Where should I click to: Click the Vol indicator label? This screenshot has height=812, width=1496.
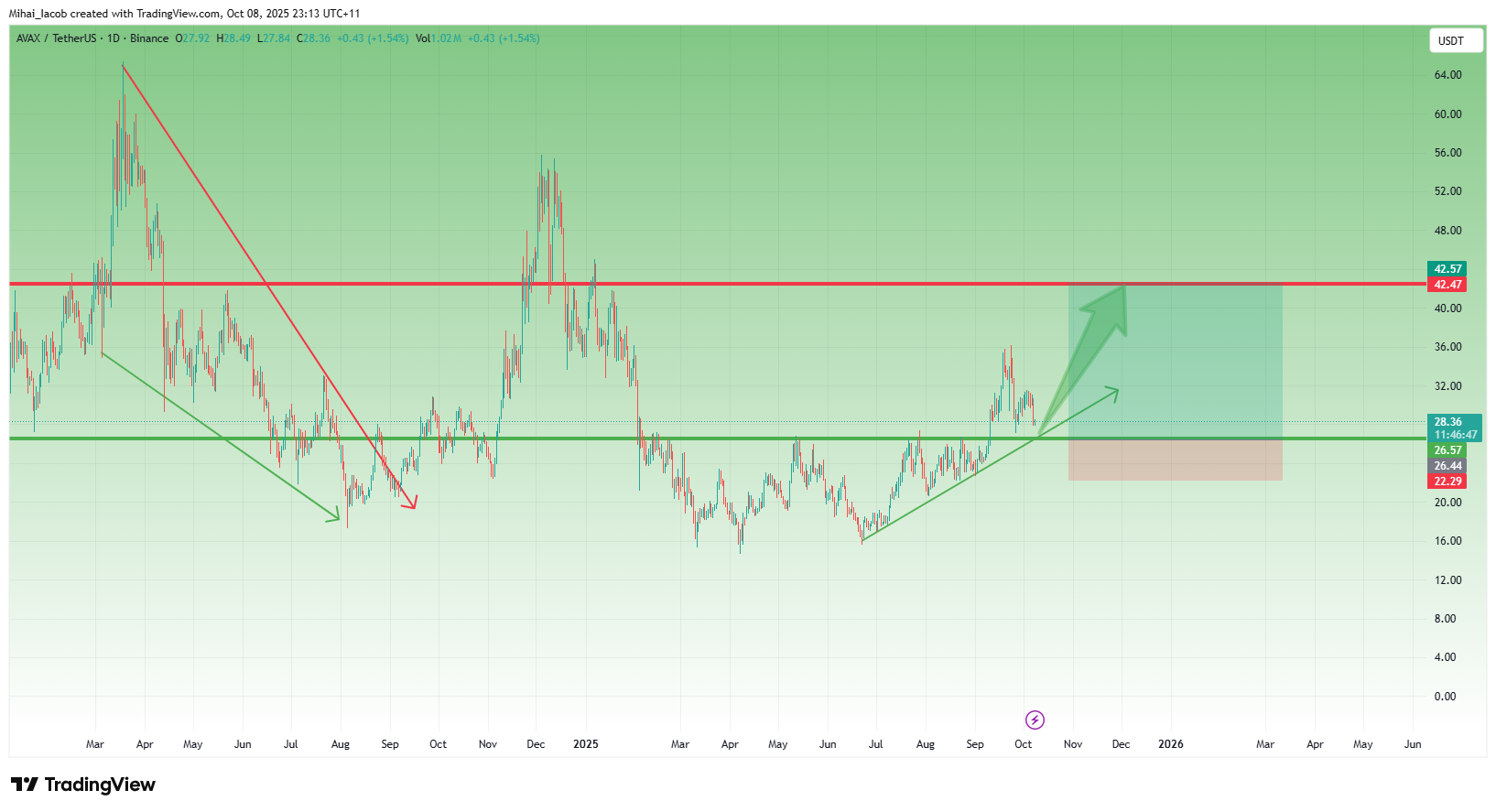[x=422, y=38]
